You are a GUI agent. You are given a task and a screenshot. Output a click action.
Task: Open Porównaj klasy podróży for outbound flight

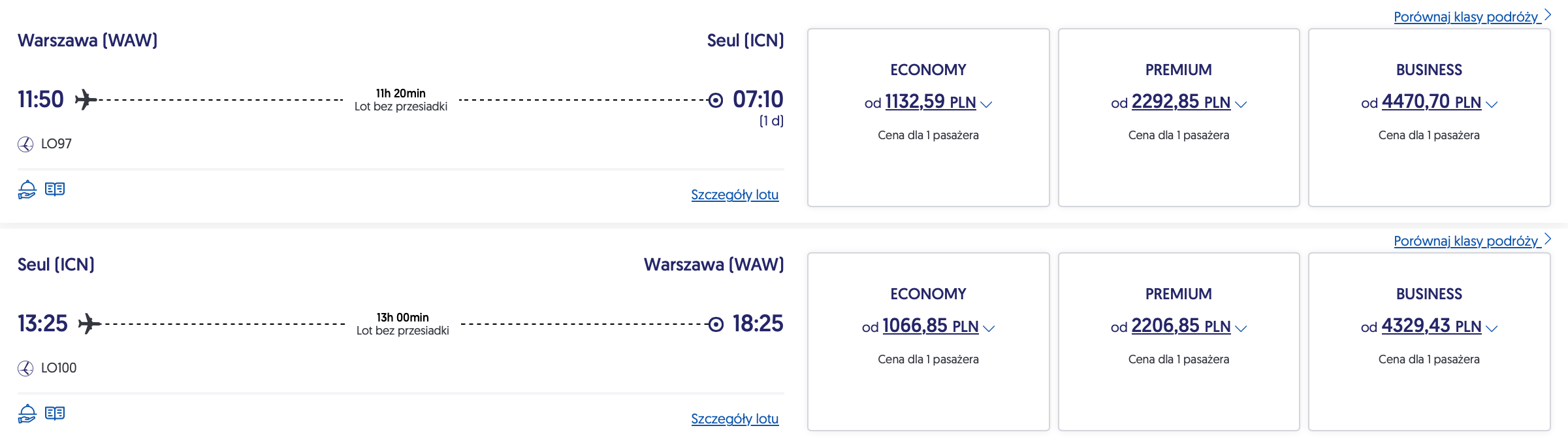point(1472,16)
